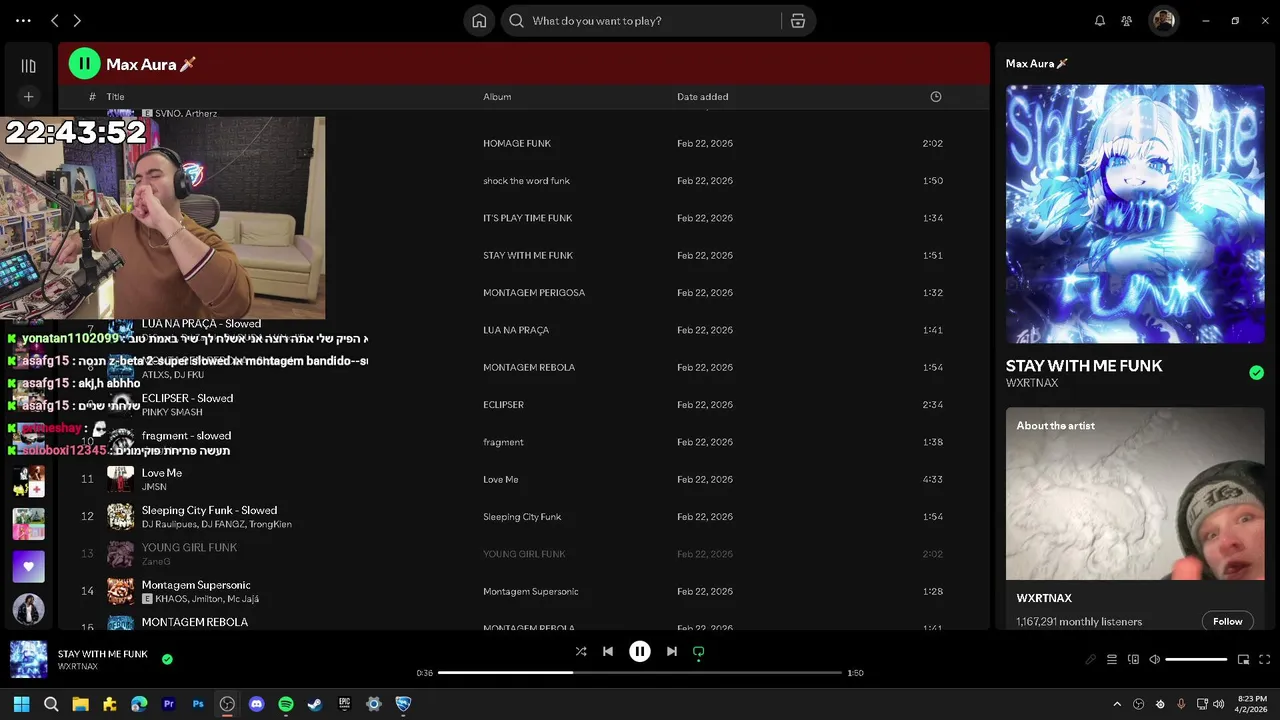Screen dimensions: 1280x720
Task: Sort by track number using # header
Action: coord(92,97)
